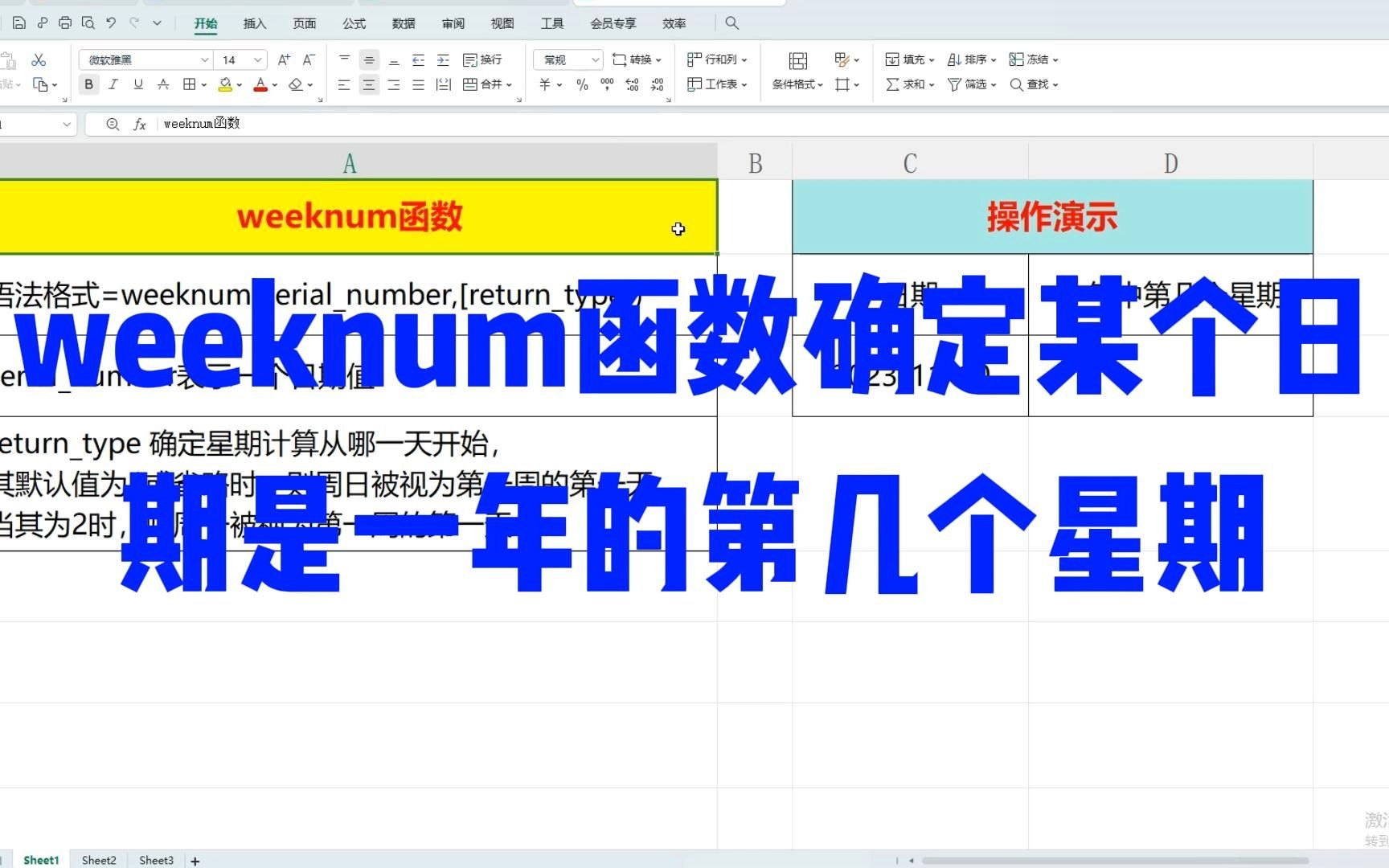Viewport: 1389px width, 868px height.
Task: Click the Decrease Decimal icon
Action: [658, 84]
